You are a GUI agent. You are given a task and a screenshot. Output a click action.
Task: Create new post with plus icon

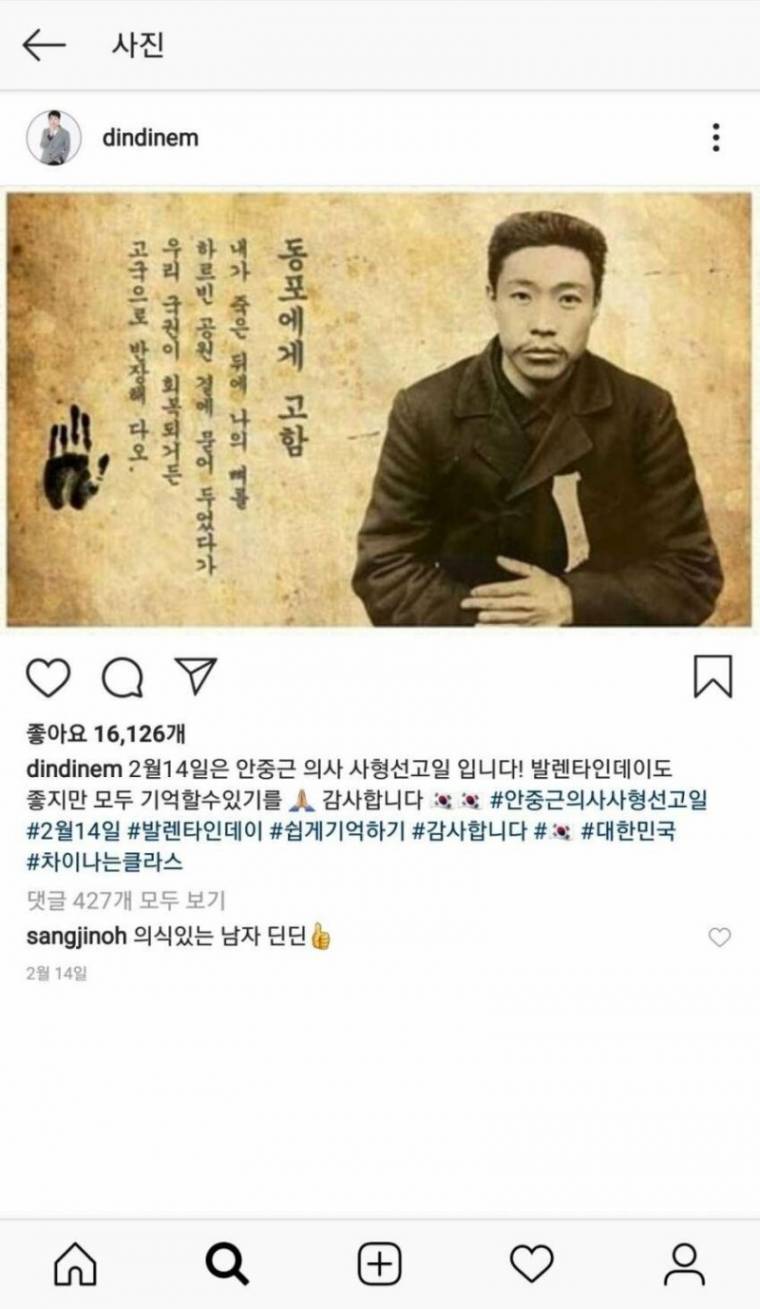click(380, 1264)
